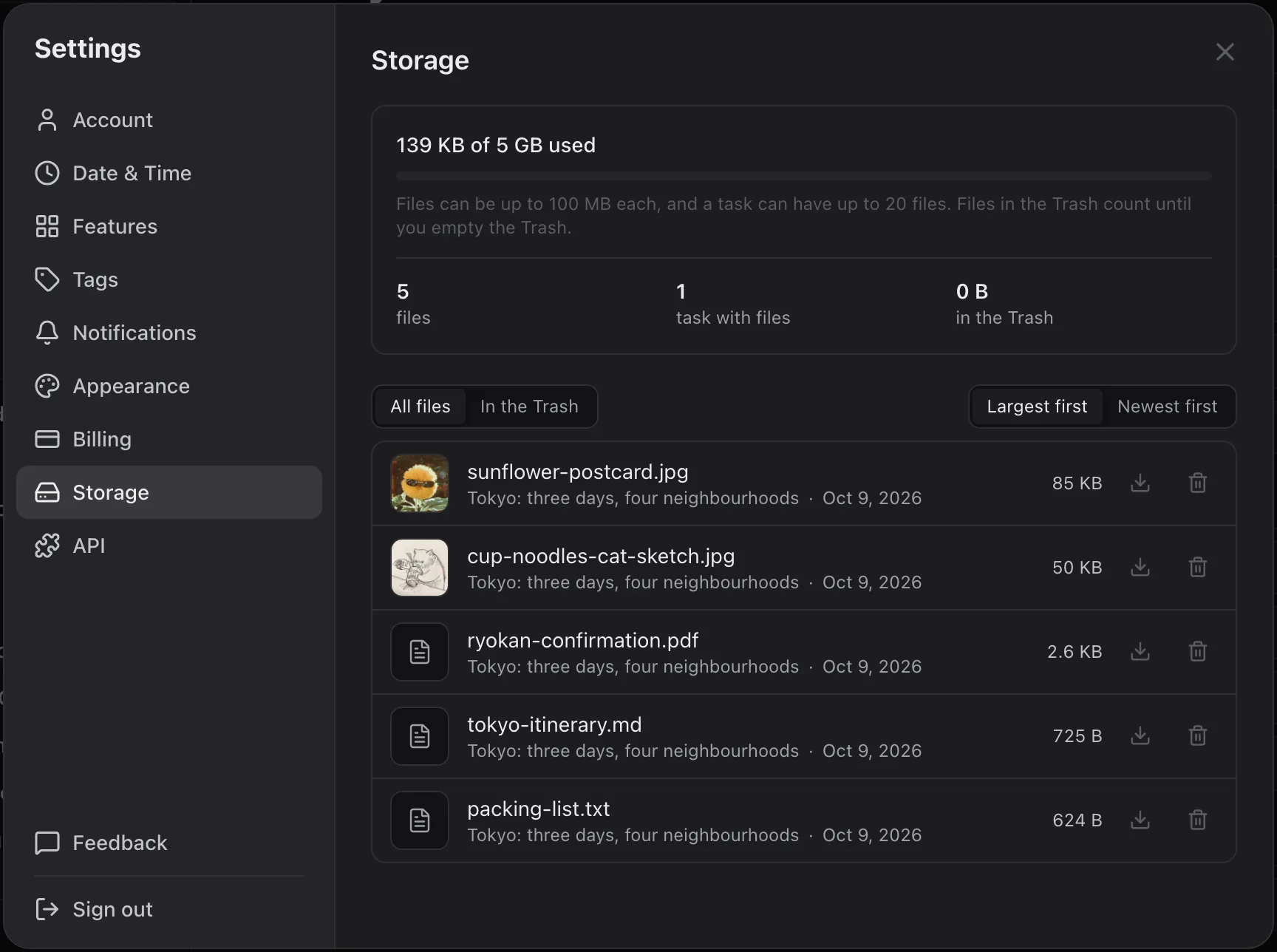The image size is (1277, 952).
Task: Show the All files tab
Action: click(x=420, y=407)
